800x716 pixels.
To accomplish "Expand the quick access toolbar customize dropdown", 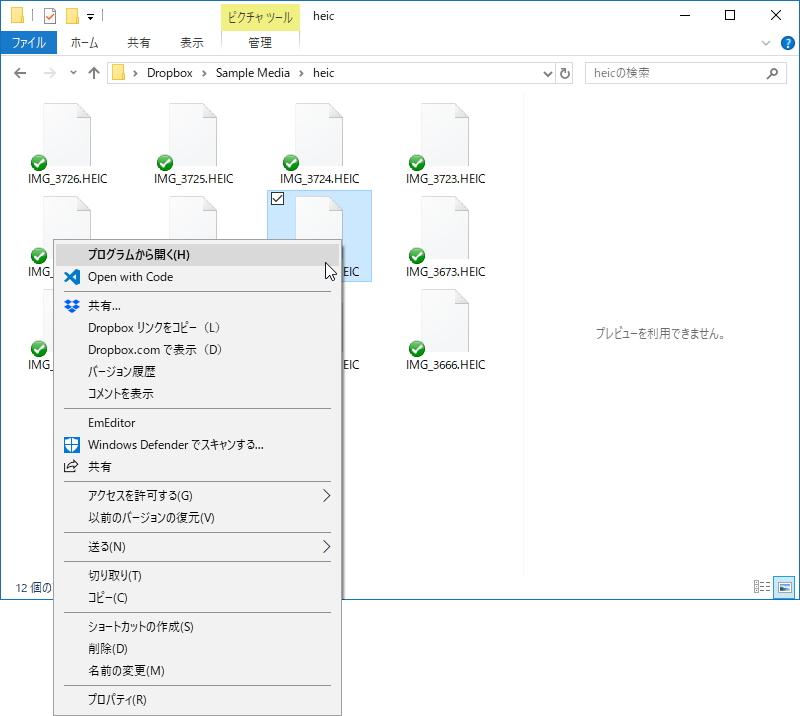I will click(x=89, y=15).
